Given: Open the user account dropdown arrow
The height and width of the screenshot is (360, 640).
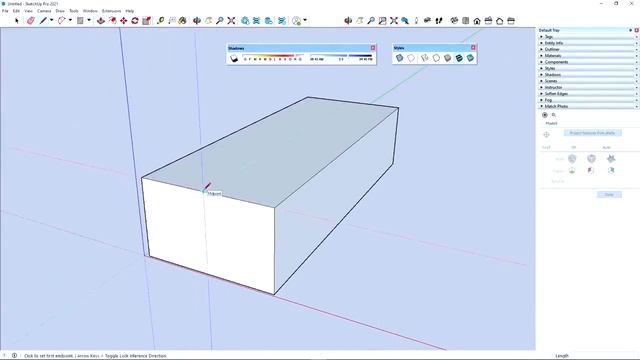Looking at the screenshot, I should coord(305,20).
